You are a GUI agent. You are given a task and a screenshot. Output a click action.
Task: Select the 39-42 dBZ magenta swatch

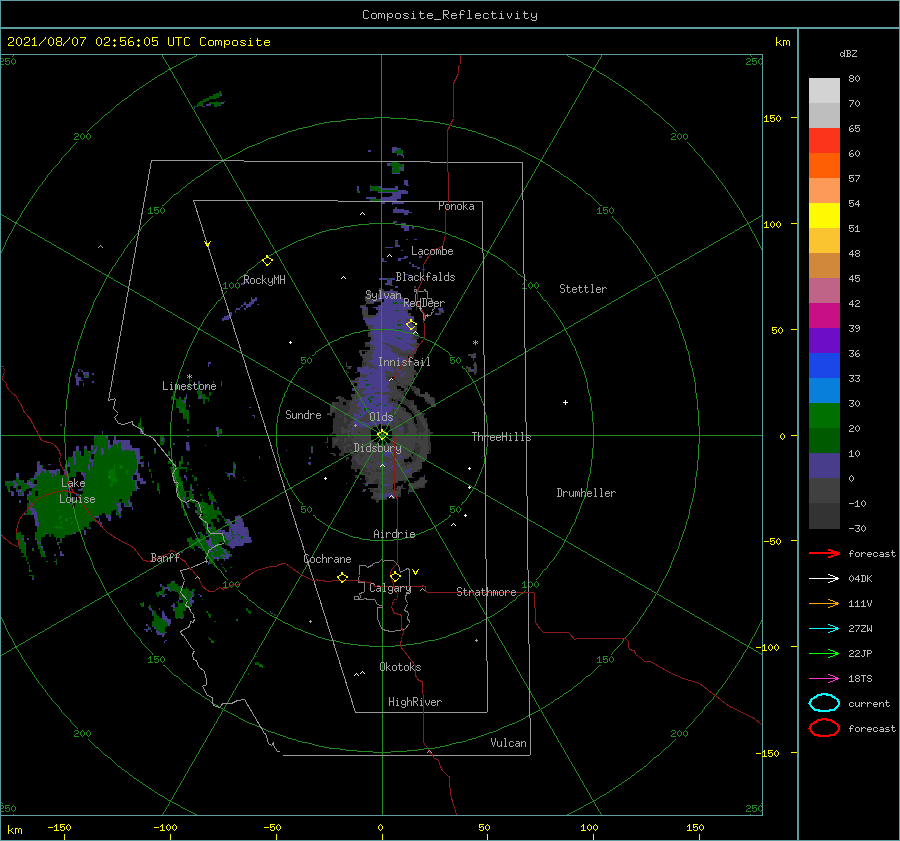tap(824, 315)
